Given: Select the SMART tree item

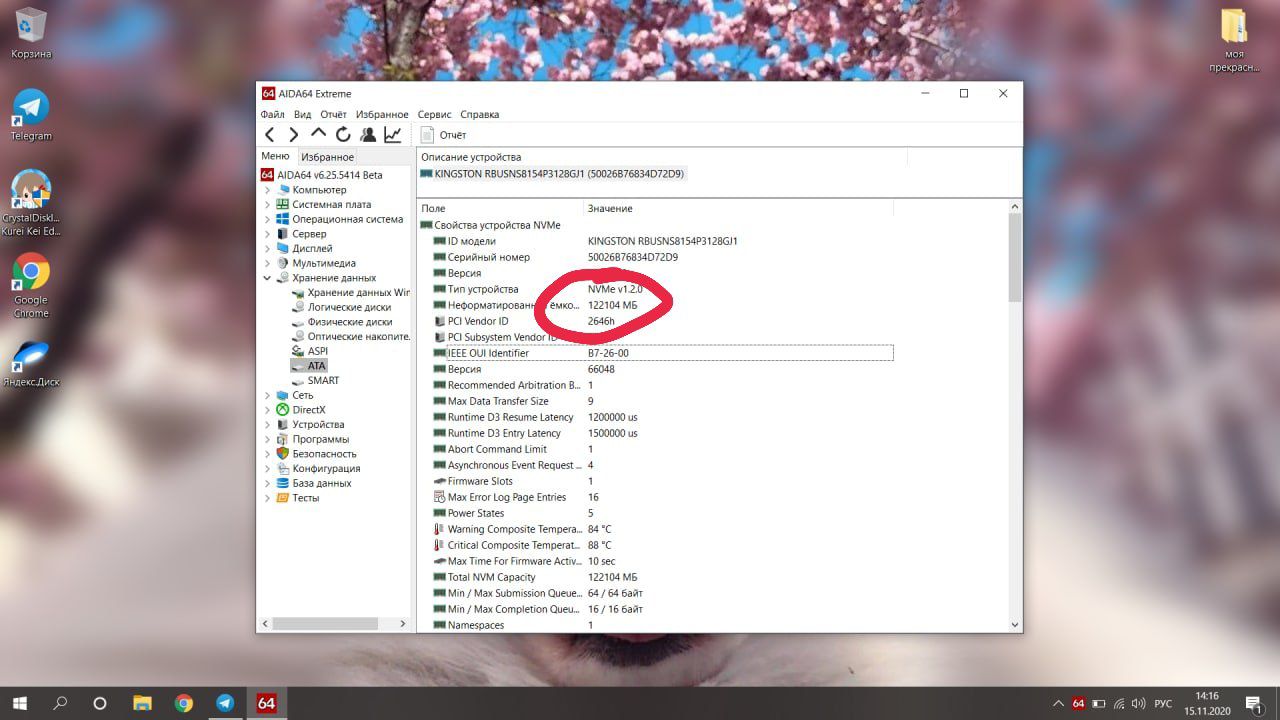Looking at the screenshot, I should [x=315, y=380].
